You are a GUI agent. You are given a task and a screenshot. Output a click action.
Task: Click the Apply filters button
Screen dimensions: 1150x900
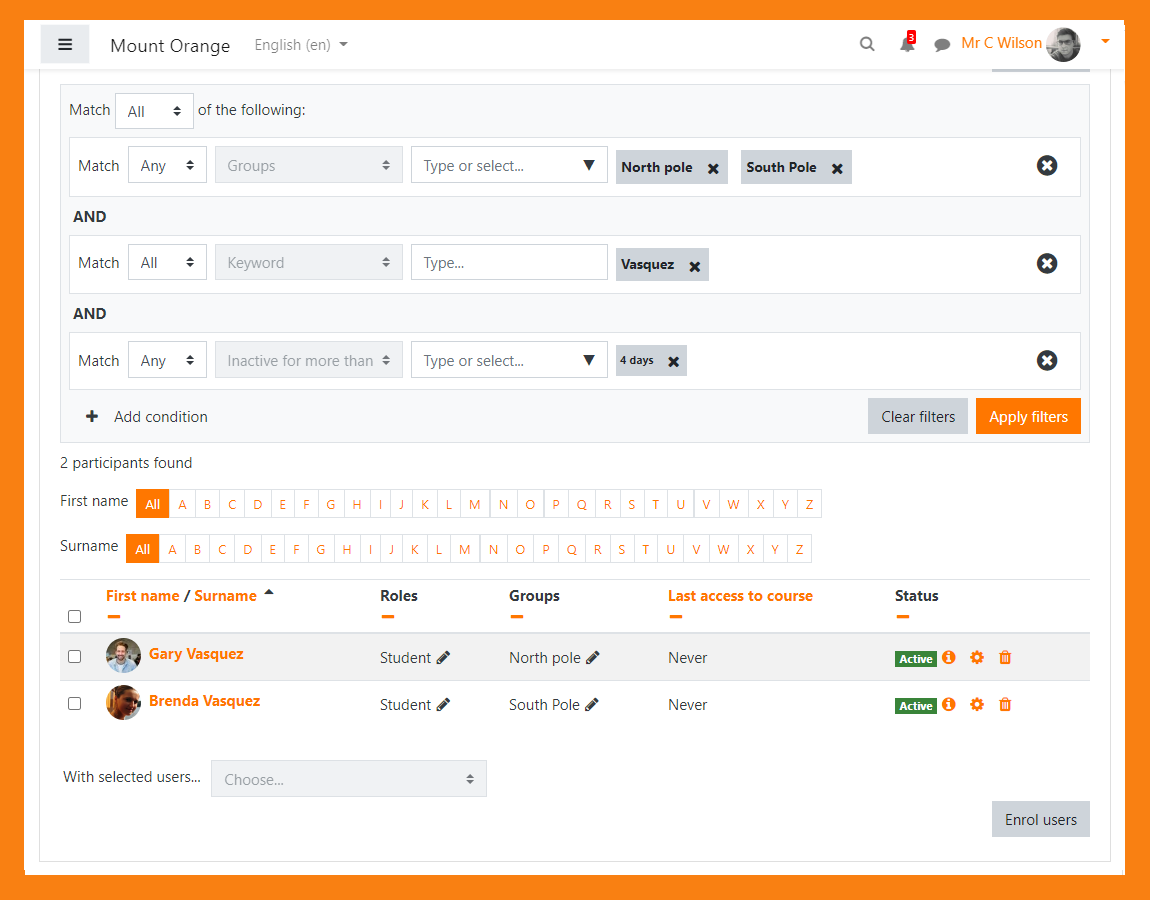tap(1028, 416)
